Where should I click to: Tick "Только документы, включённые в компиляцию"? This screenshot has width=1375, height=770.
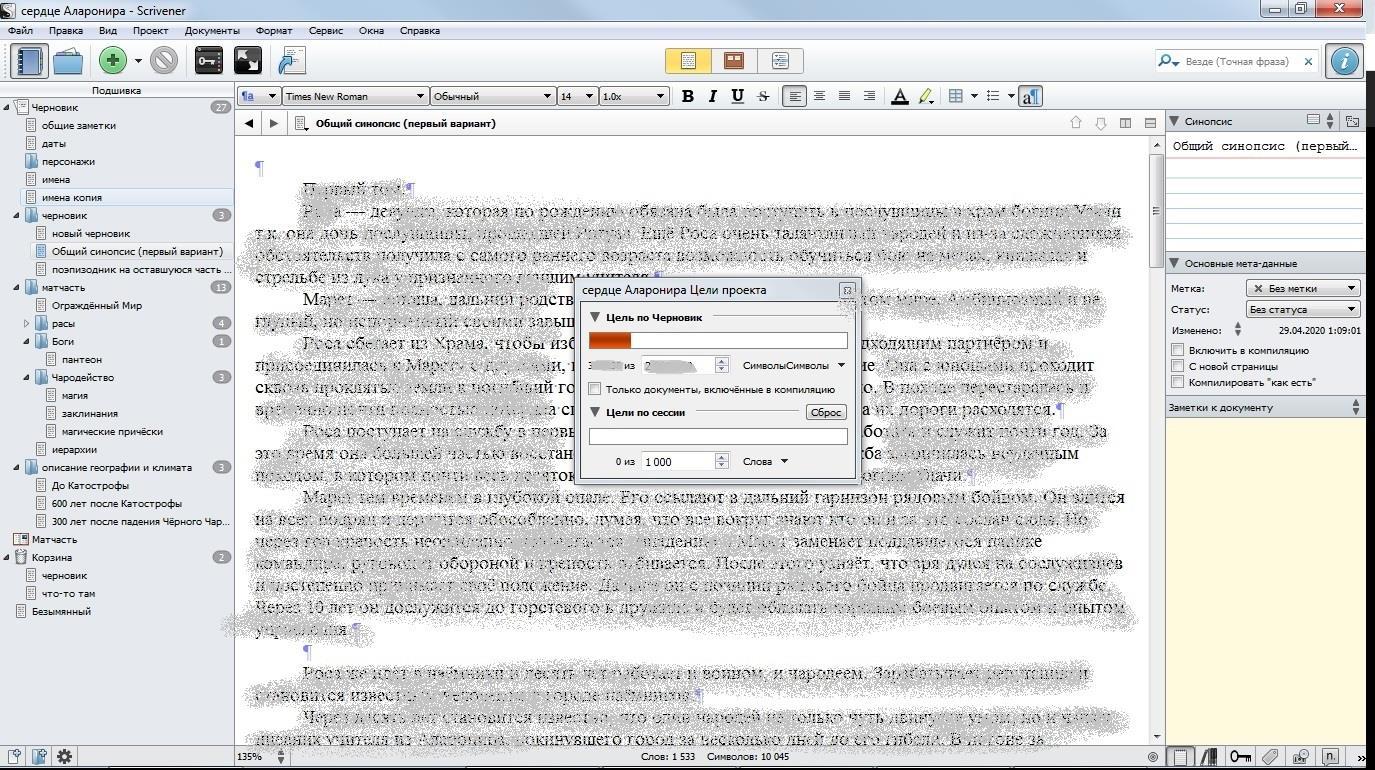(596, 389)
